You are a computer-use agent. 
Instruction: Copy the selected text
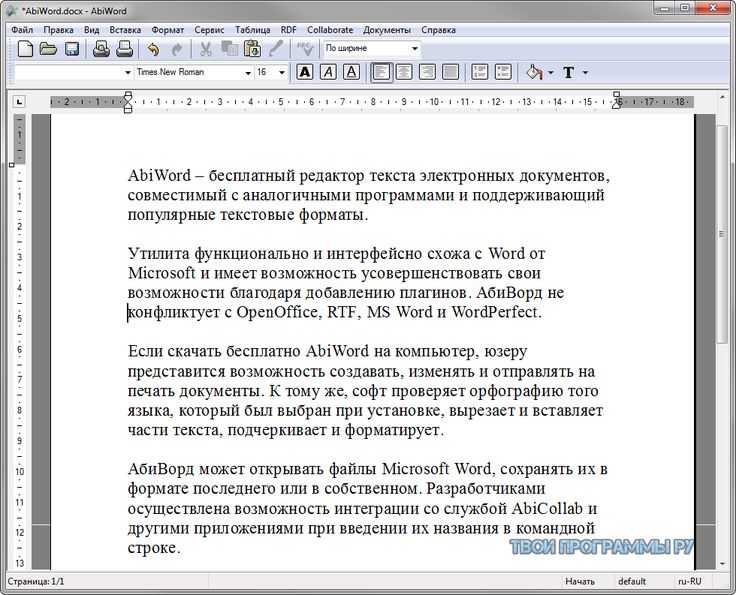(230, 49)
